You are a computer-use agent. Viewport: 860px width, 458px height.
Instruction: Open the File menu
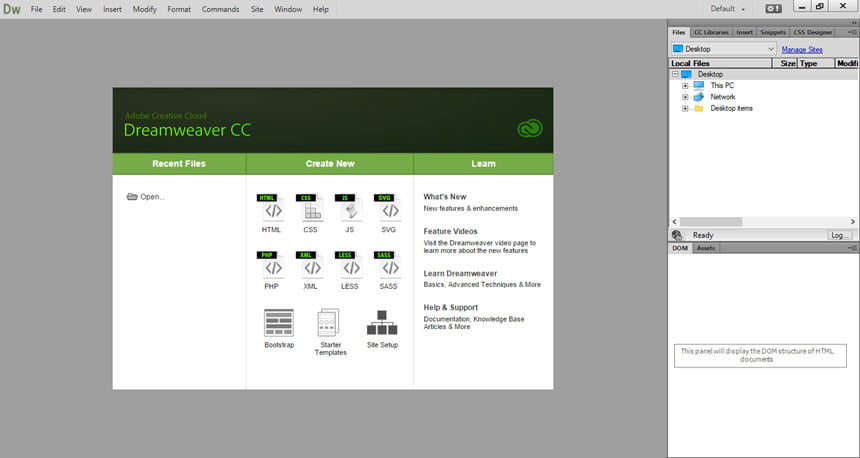pos(36,9)
